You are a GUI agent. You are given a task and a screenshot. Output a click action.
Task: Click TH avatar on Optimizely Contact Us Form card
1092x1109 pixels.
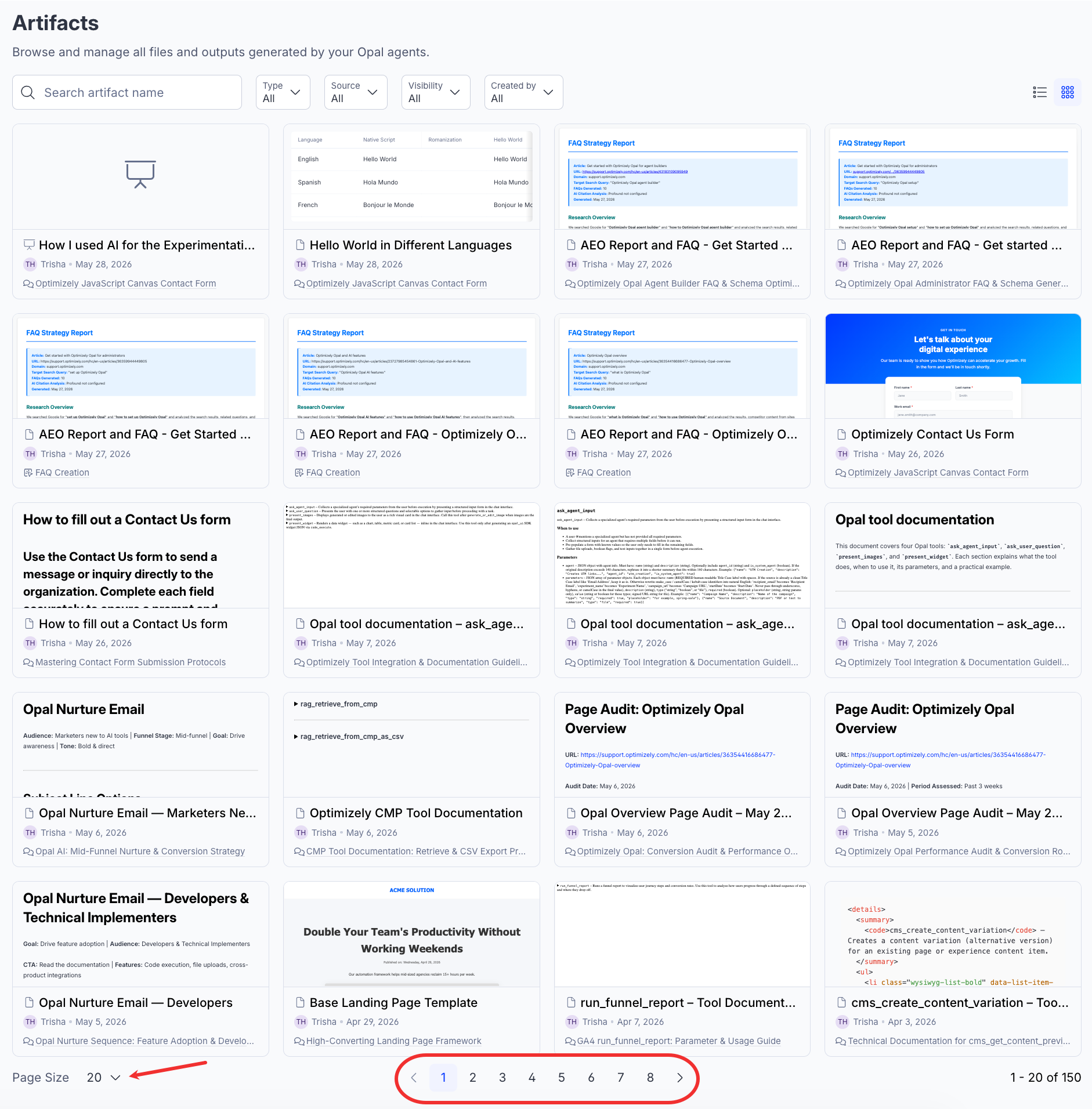842,454
